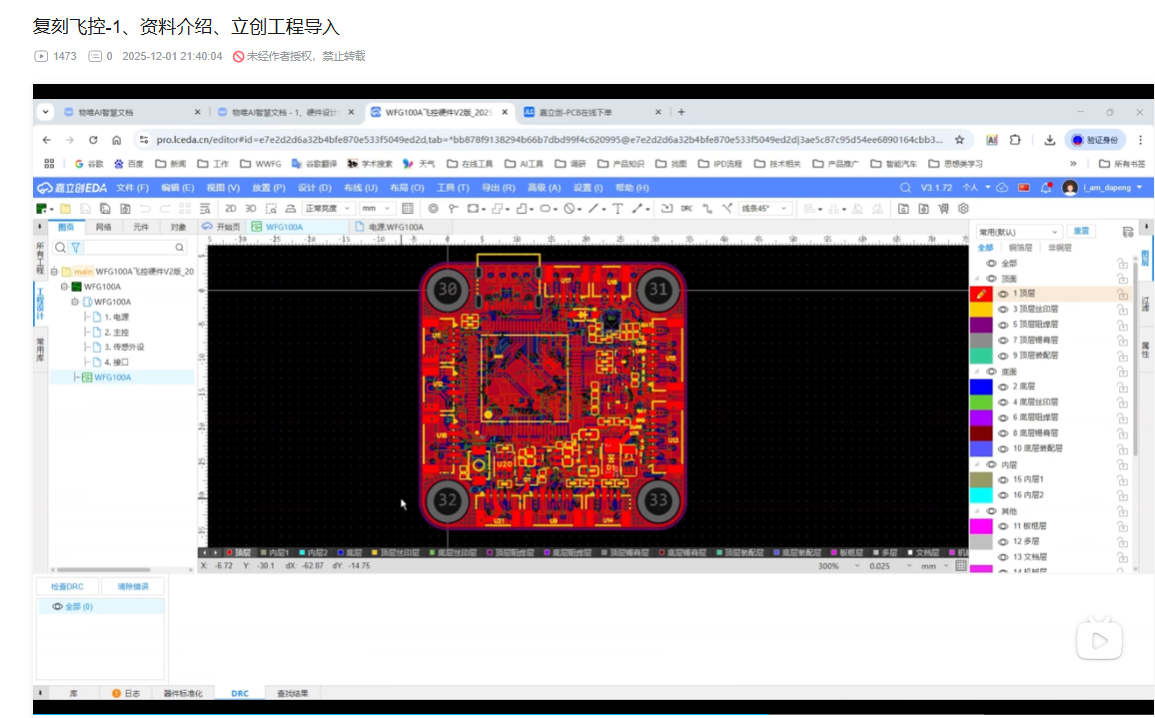Click the filter funnel icon in project panel
Screen dimensions: 1155x718
(75, 247)
